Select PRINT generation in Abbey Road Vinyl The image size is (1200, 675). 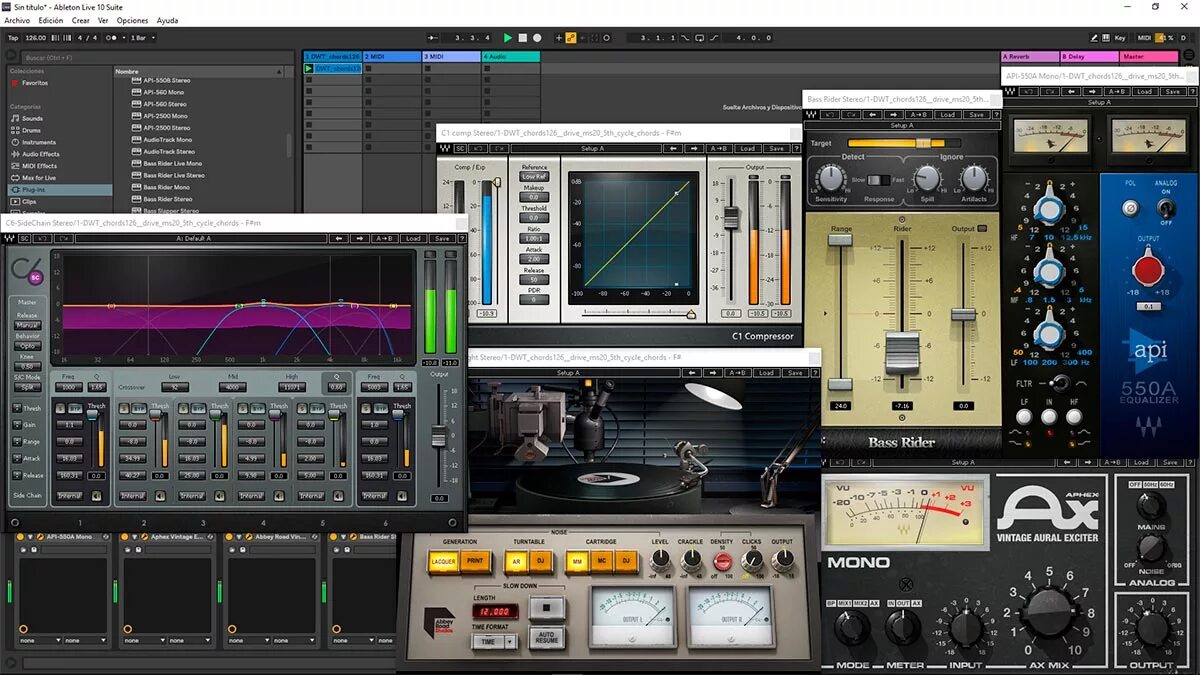click(475, 561)
